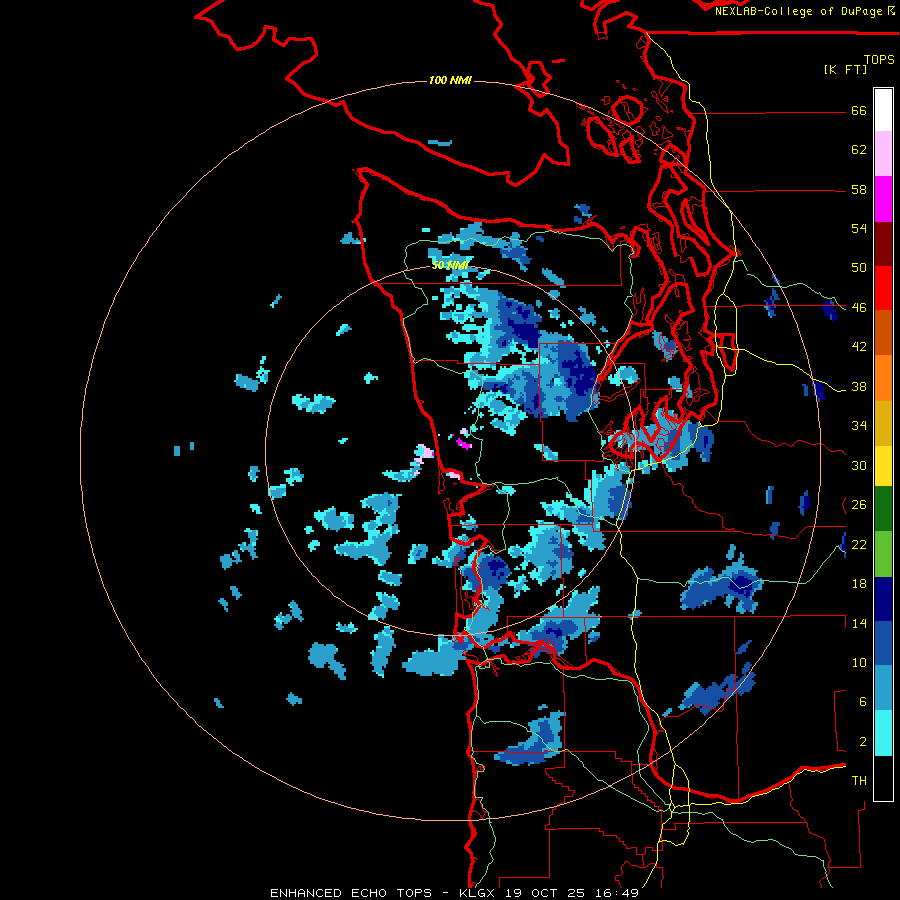The width and height of the screenshot is (900, 900).
Task: Select the legend value 46
Action: coord(859,308)
